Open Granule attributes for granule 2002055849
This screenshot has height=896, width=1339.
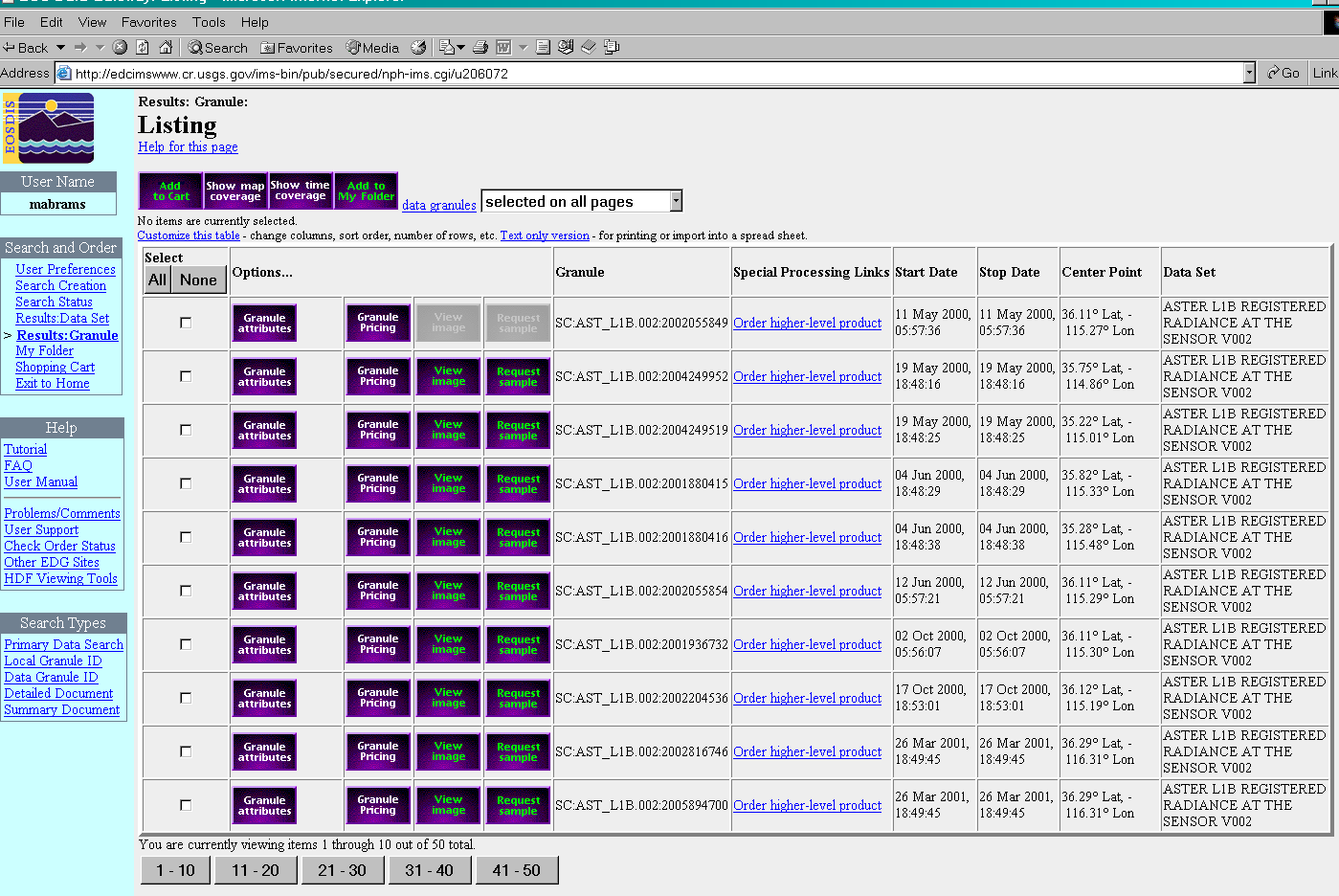pos(264,324)
